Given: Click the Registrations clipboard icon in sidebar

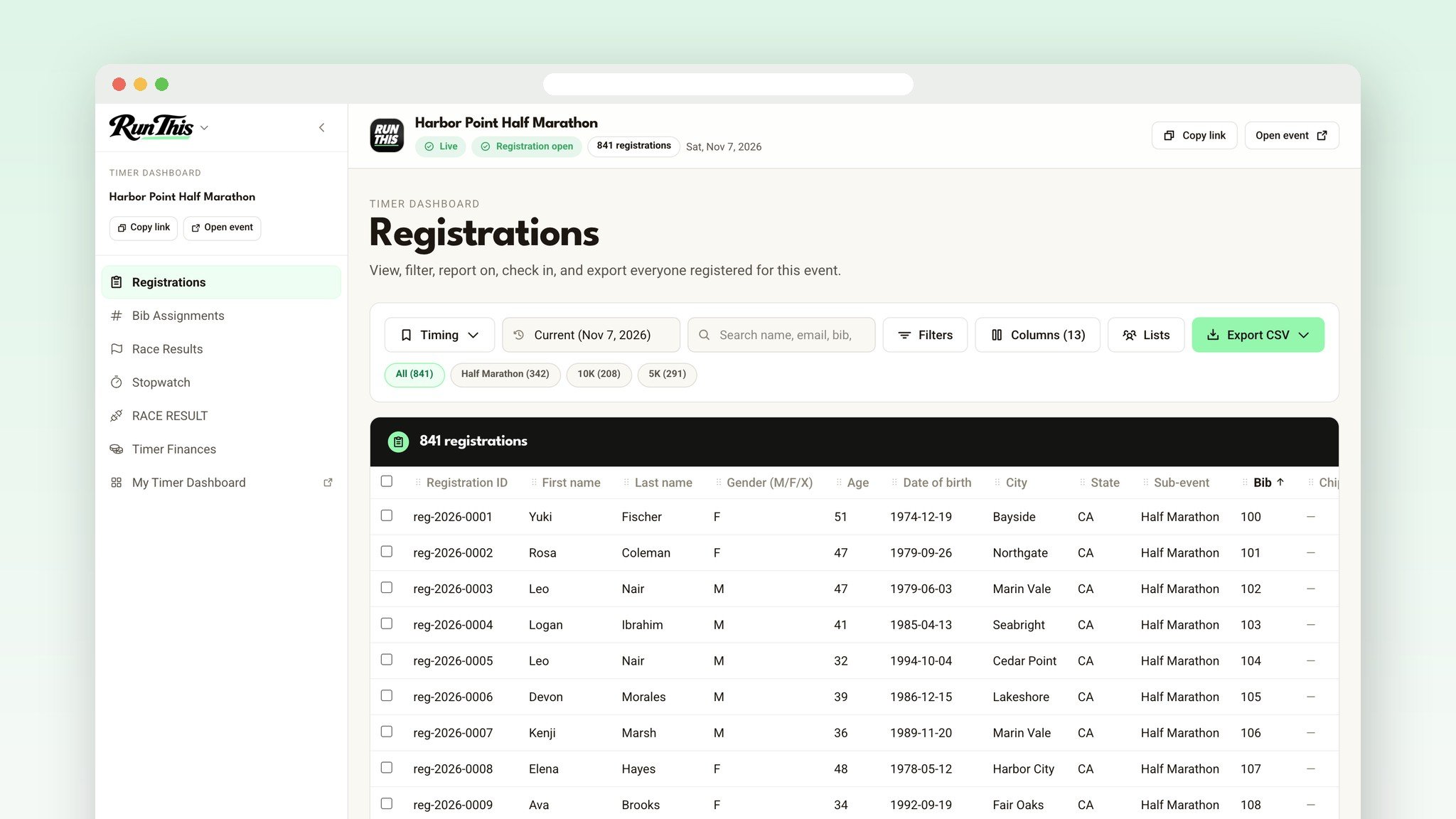Looking at the screenshot, I should (117, 282).
